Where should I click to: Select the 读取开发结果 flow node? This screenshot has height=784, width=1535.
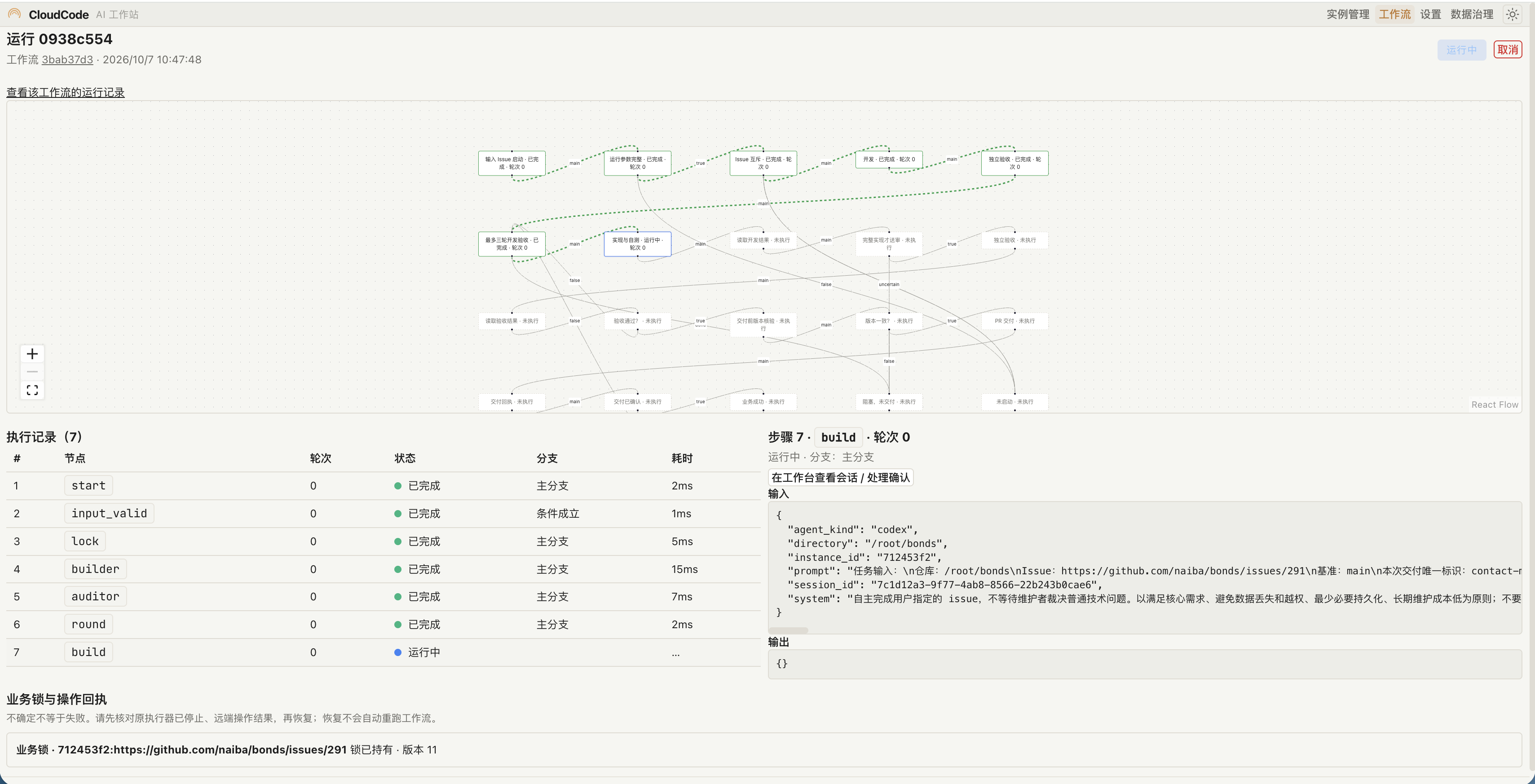pyautogui.click(x=763, y=240)
